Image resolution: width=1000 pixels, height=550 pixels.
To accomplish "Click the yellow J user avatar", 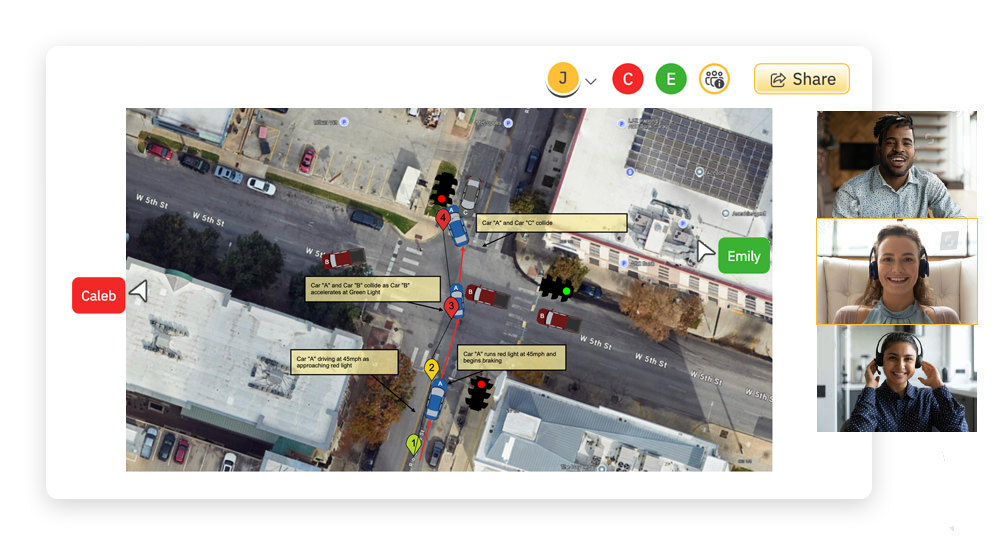I will click(563, 79).
